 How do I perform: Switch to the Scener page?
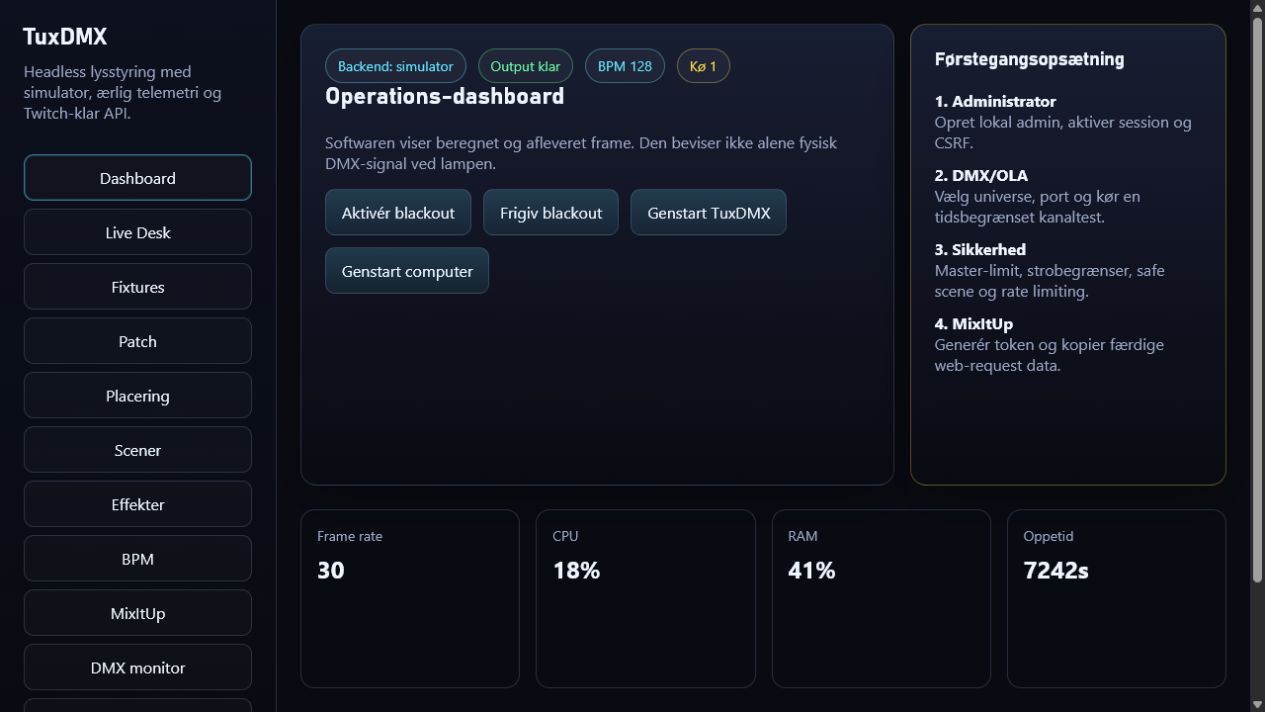pyautogui.click(x=137, y=450)
